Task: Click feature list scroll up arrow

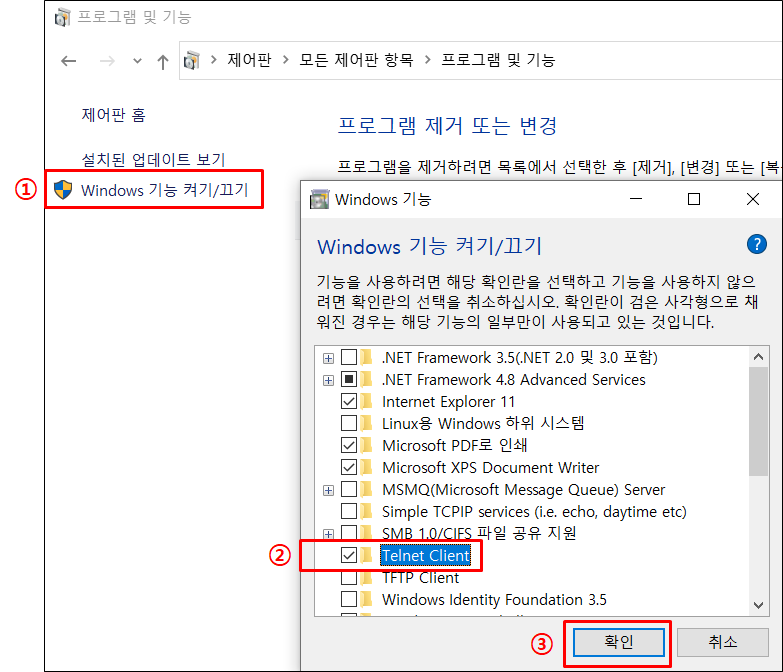Action: (758, 356)
